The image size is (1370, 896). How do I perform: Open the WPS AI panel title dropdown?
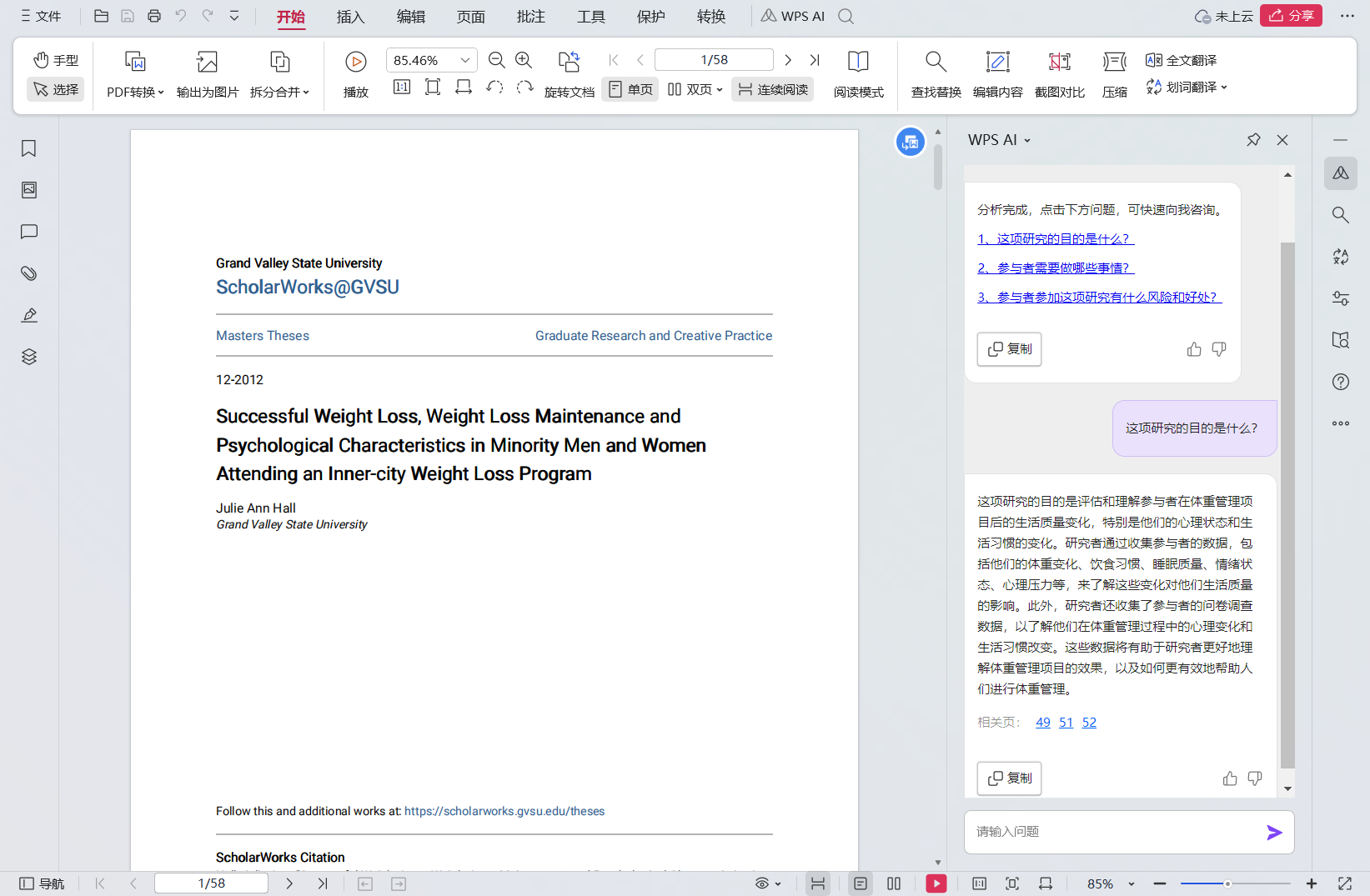(x=1027, y=140)
